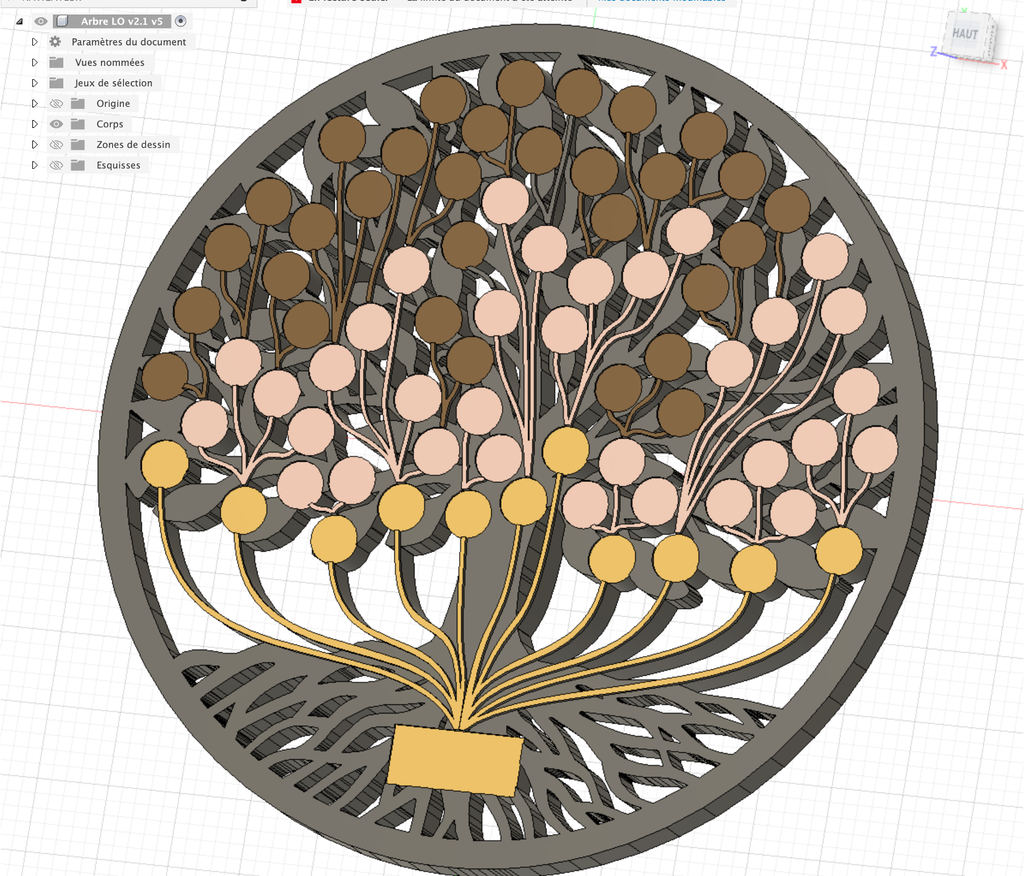Click the Origine folder icon
This screenshot has height=876, width=1024.
(x=78, y=103)
